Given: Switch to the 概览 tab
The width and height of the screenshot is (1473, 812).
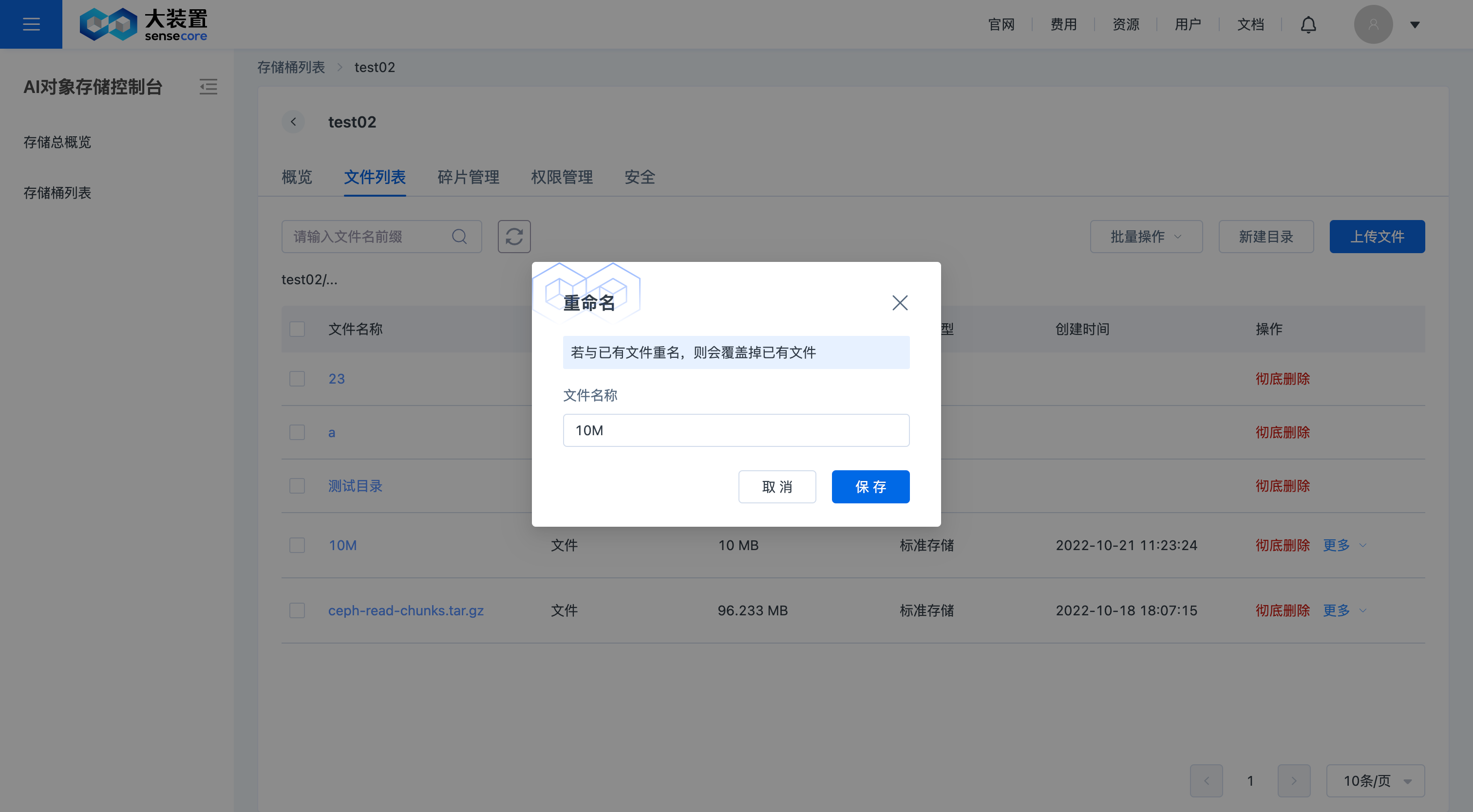Looking at the screenshot, I should click(297, 177).
